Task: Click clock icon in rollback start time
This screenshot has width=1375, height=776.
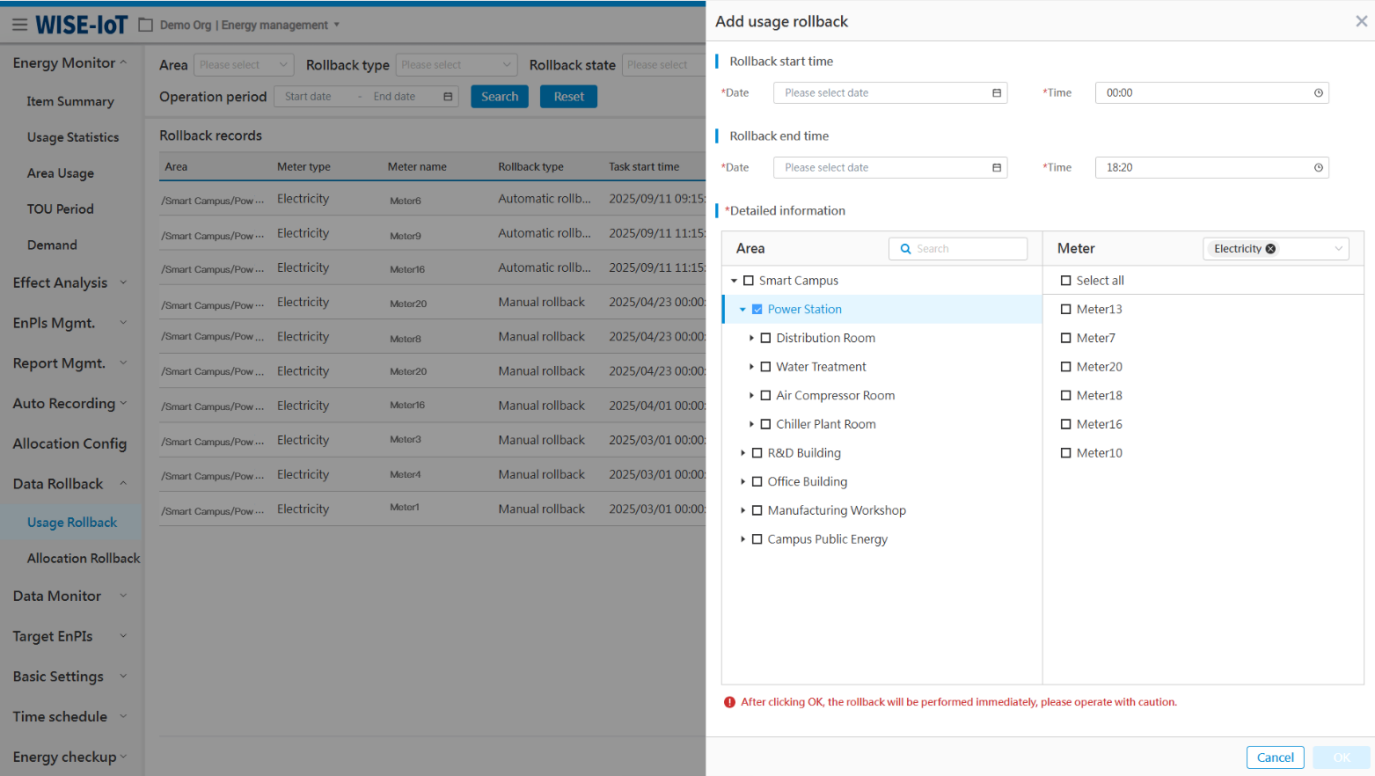Action: point(1318,93)
